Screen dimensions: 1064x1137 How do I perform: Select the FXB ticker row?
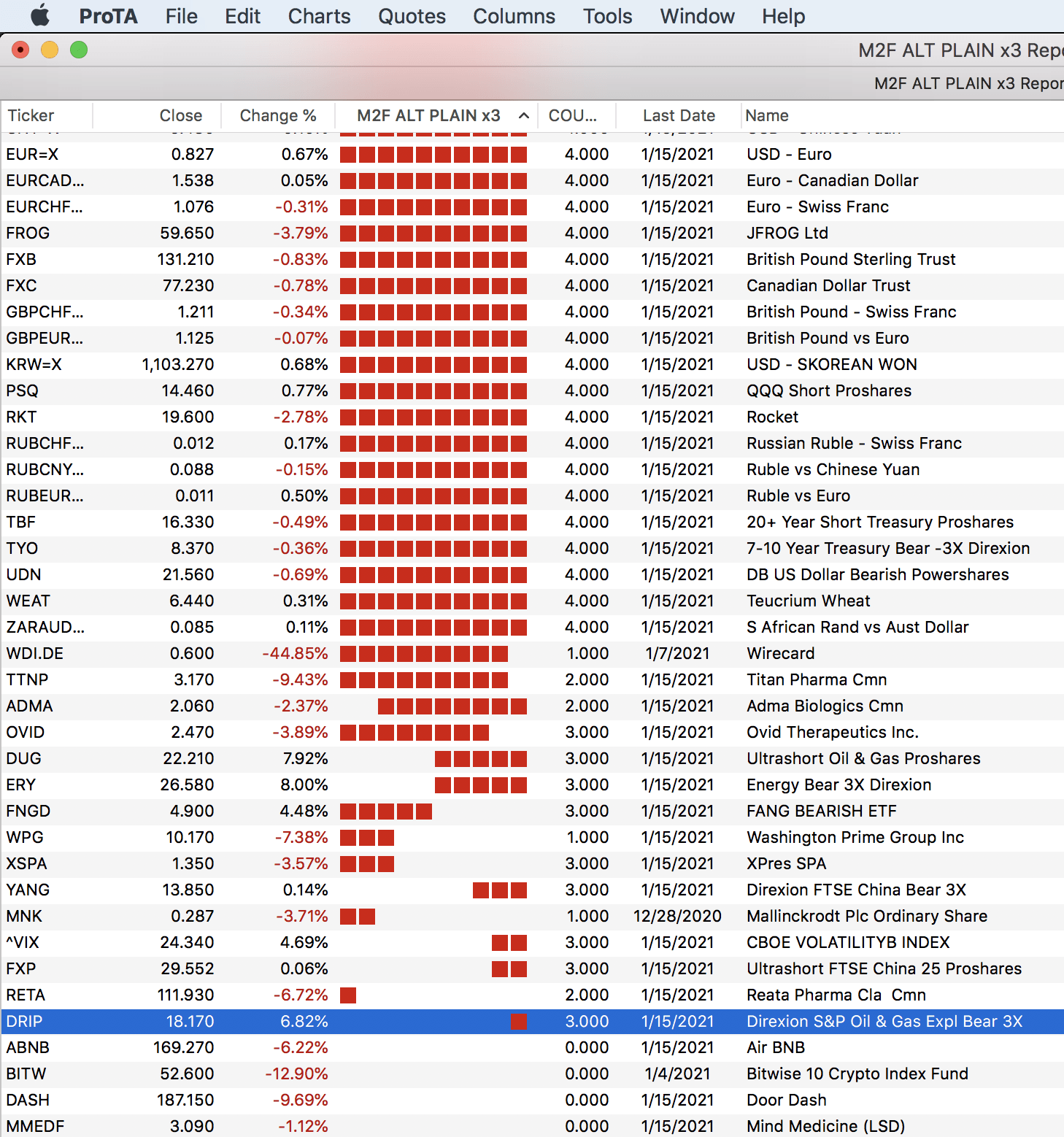[x=532, y=259]
